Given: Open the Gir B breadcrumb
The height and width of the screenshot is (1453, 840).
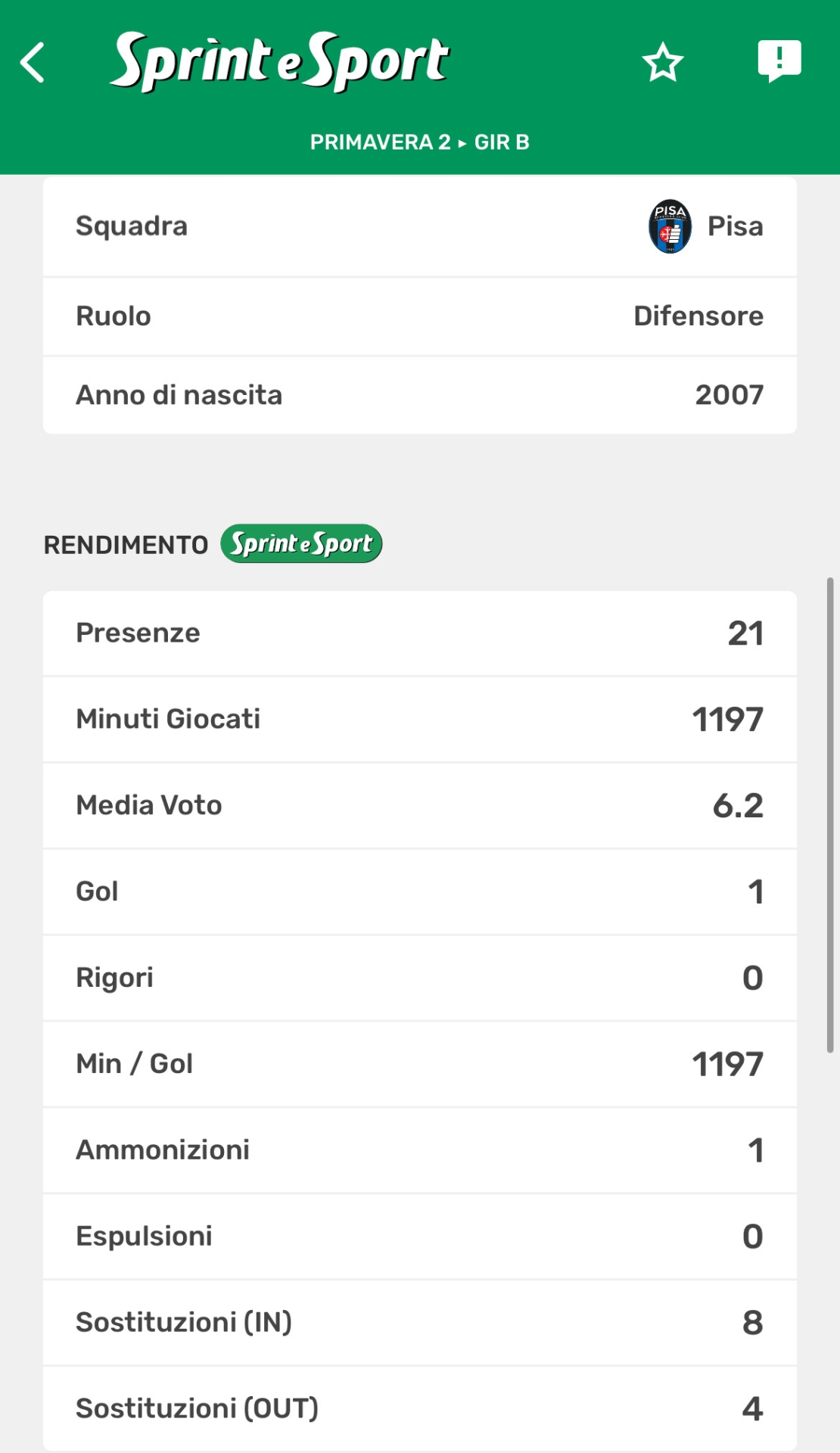Looking at the screenshot, I should coord(502,142).
